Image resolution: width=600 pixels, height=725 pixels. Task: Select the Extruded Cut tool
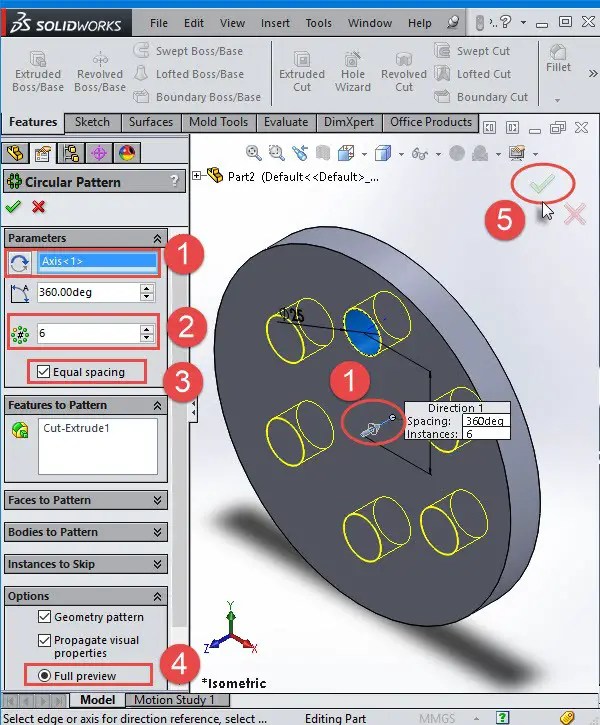pyautogui.click(x=302, y=72)
